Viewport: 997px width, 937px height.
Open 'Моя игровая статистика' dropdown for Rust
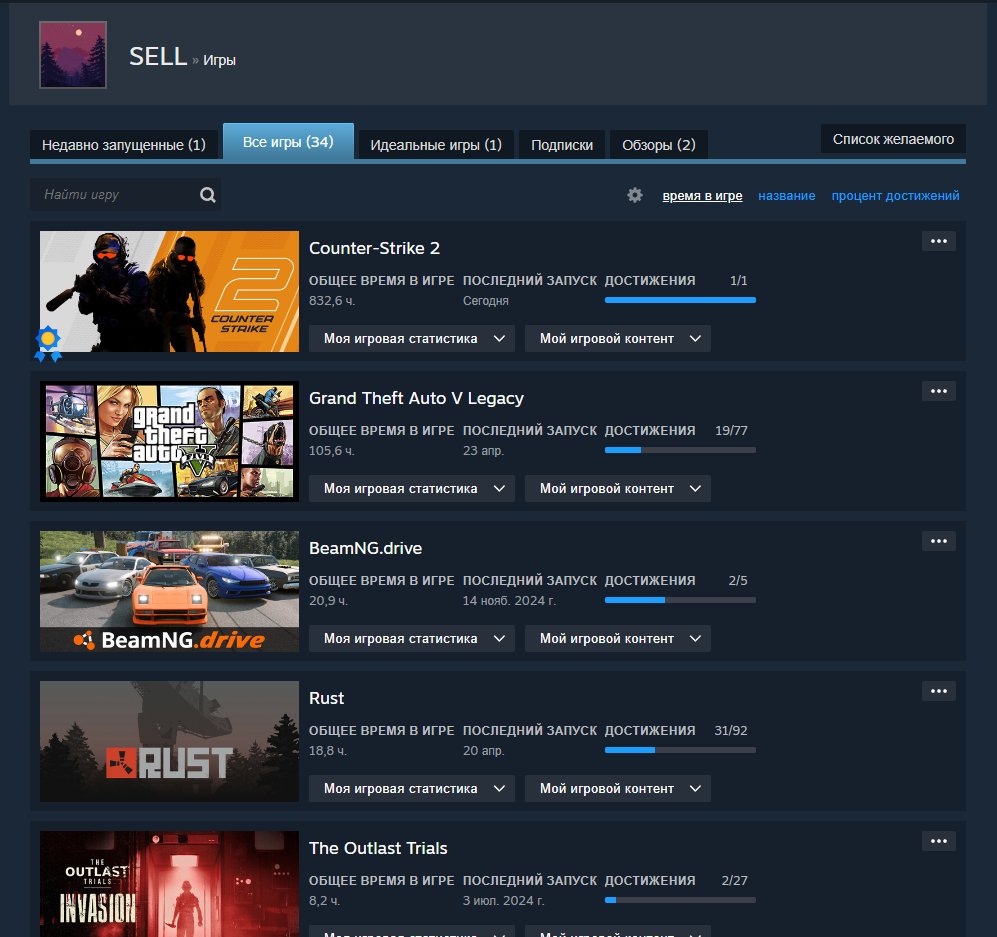tap(411, 789)
